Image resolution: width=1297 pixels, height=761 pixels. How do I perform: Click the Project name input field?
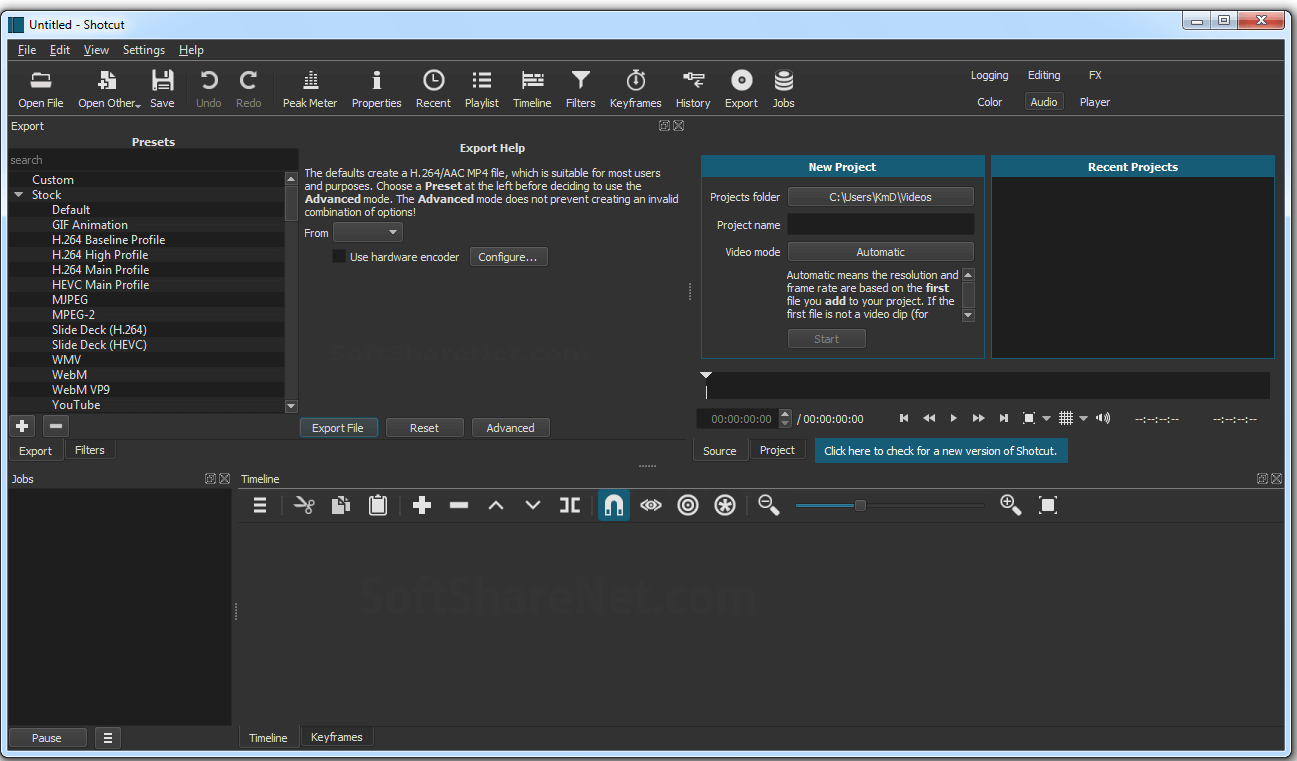pyautogui.click(x=880, y=224)
